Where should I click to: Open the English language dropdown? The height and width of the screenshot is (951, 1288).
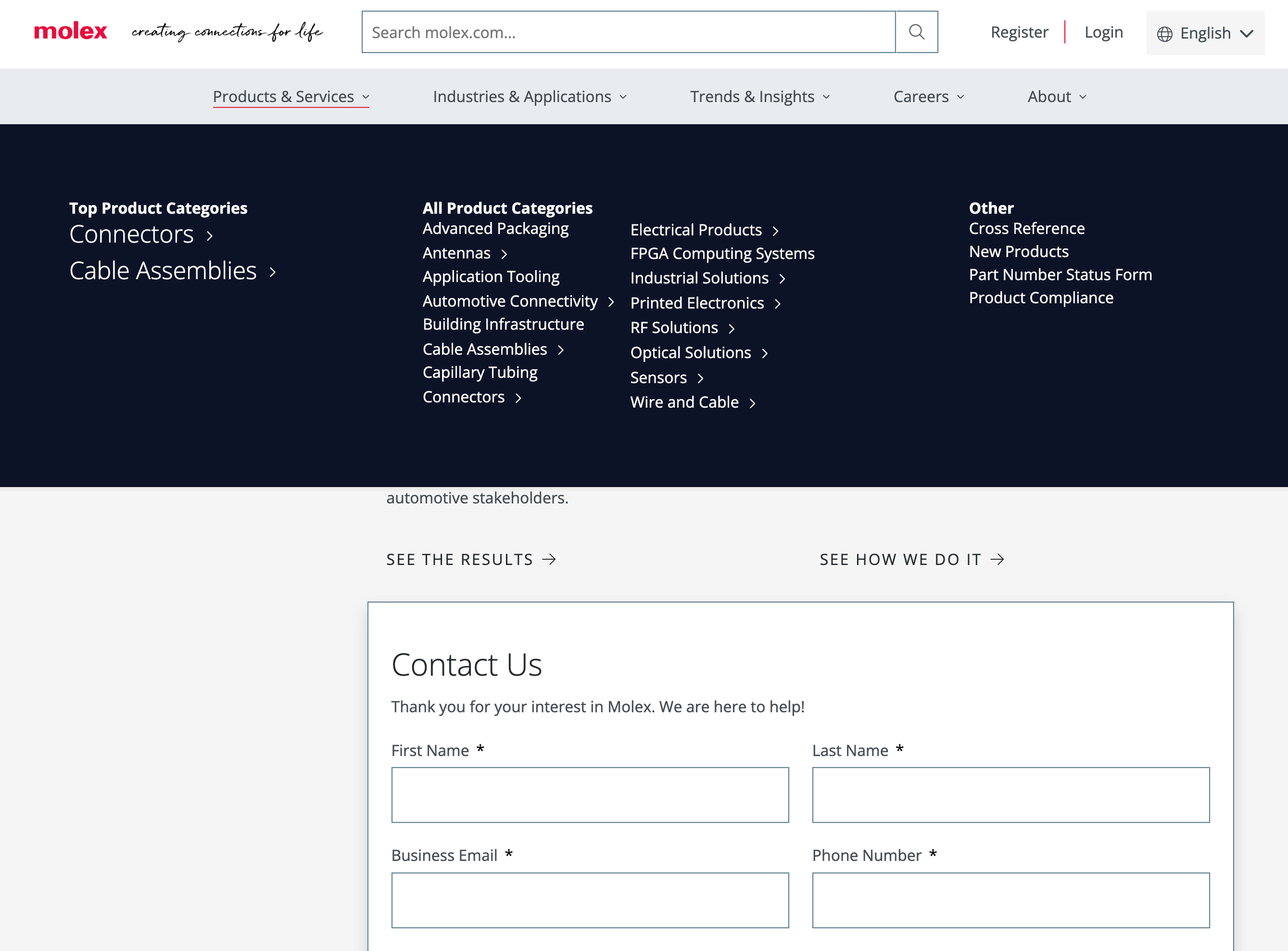(1205, 33)
